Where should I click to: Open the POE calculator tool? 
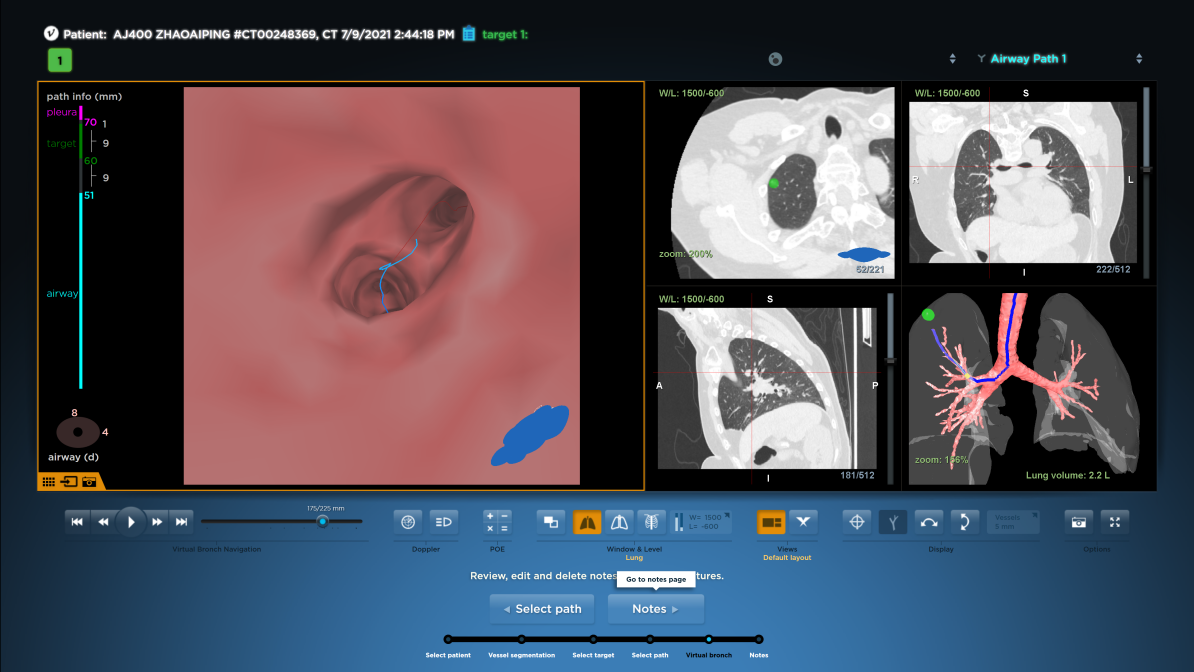point(497,521)
